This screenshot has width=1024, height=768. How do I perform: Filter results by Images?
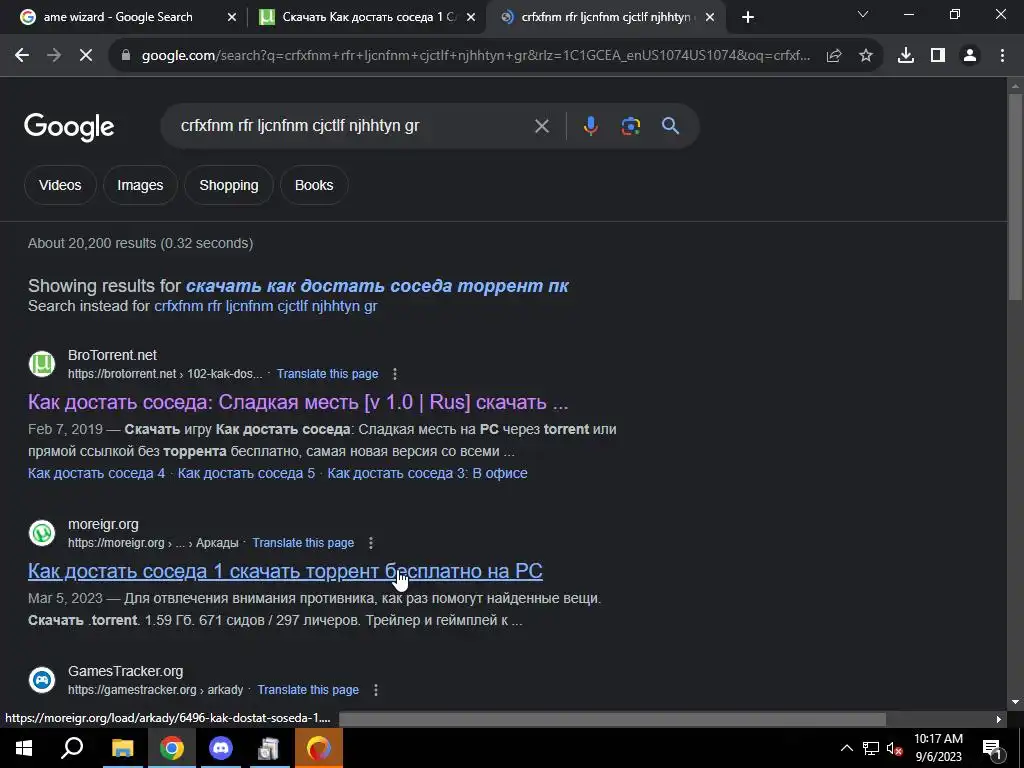tap(140, 185)
